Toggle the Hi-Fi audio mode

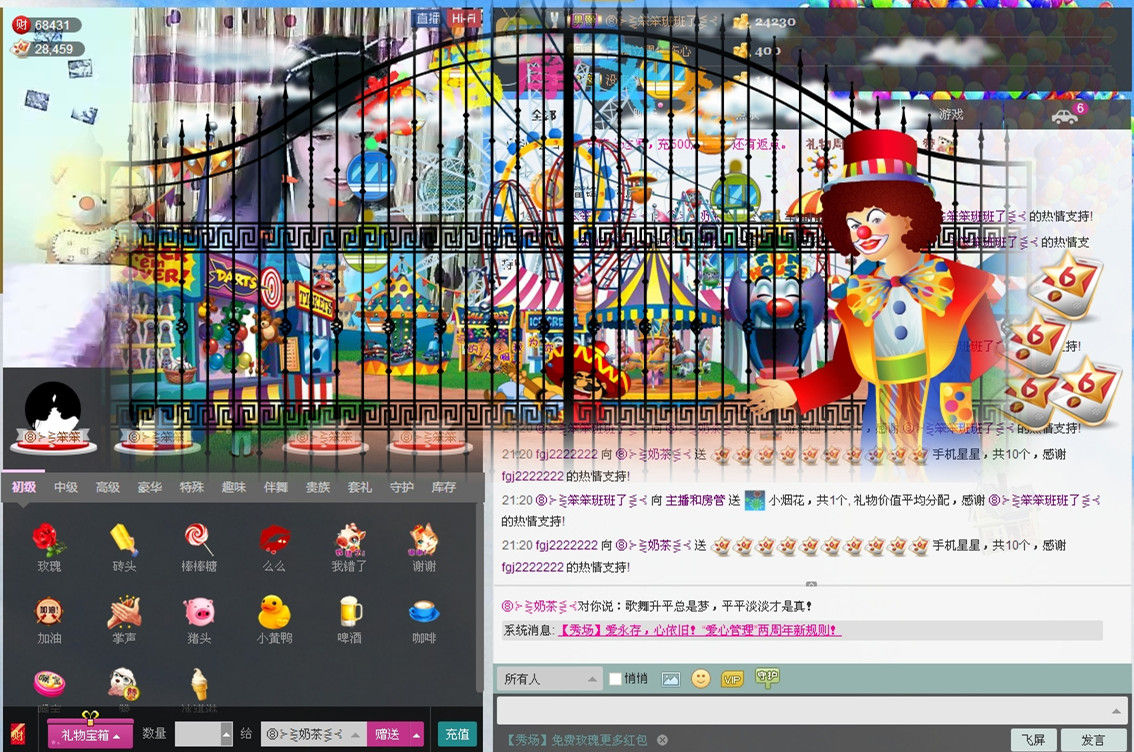tap(463, 18)
